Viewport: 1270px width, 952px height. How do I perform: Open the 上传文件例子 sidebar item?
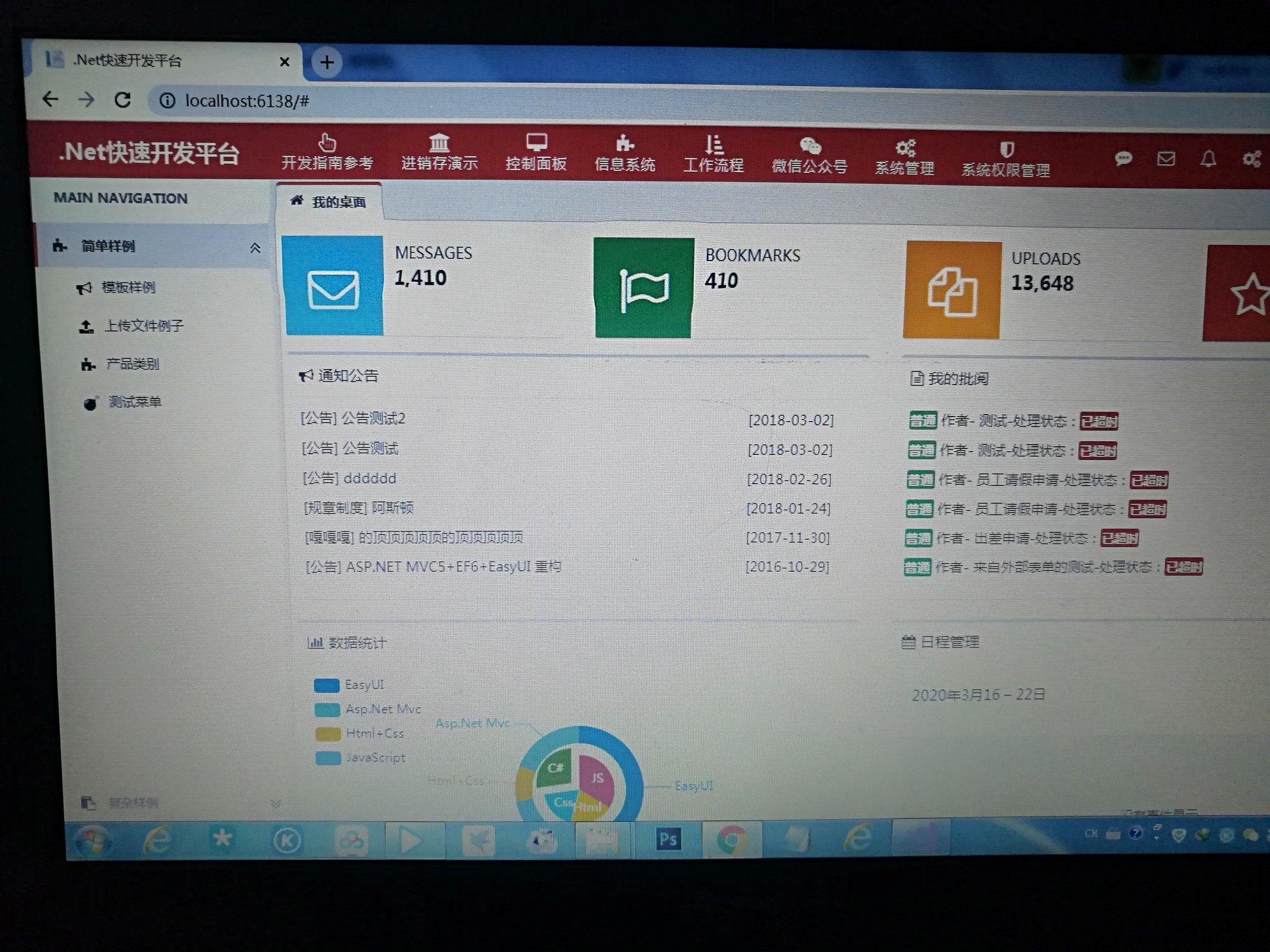point(144,326)
